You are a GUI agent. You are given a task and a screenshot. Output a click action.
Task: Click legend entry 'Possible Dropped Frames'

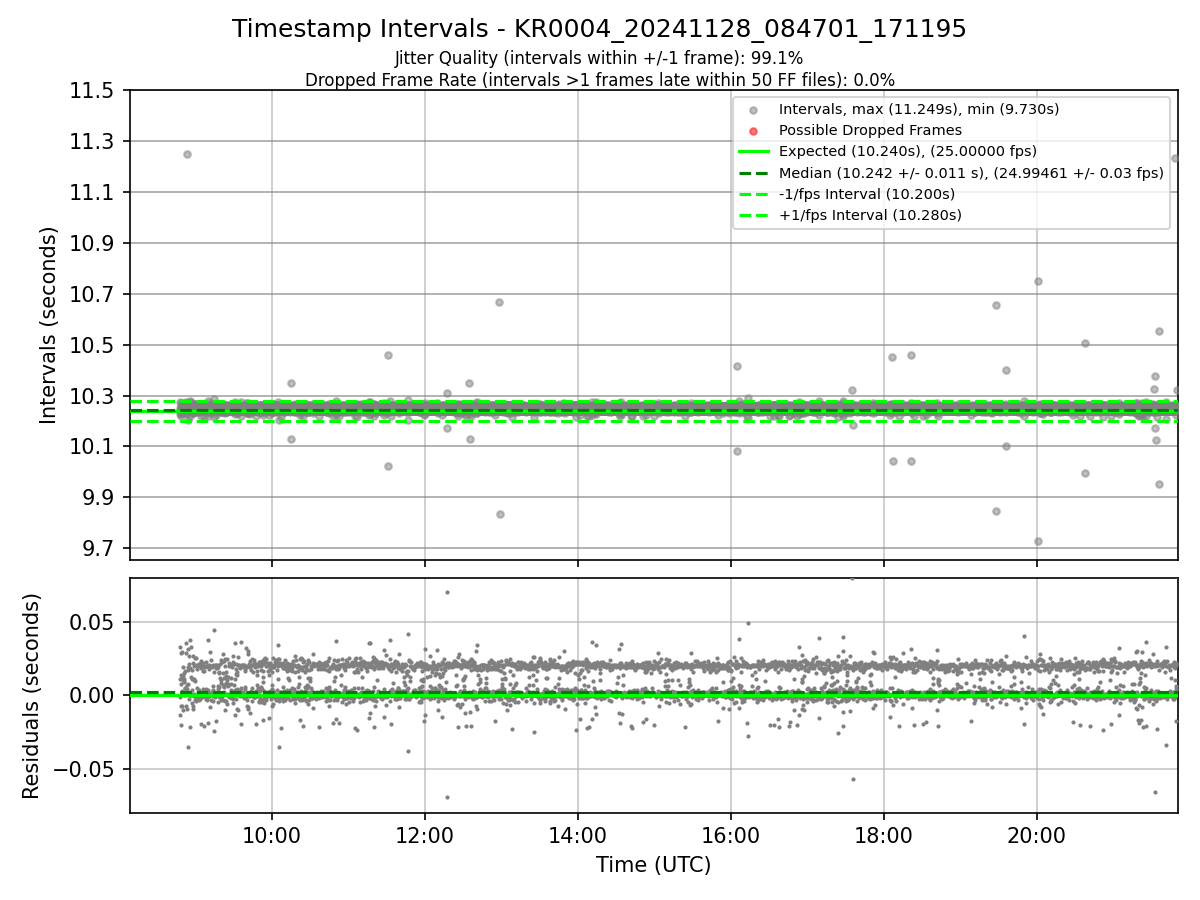[870, 130]
